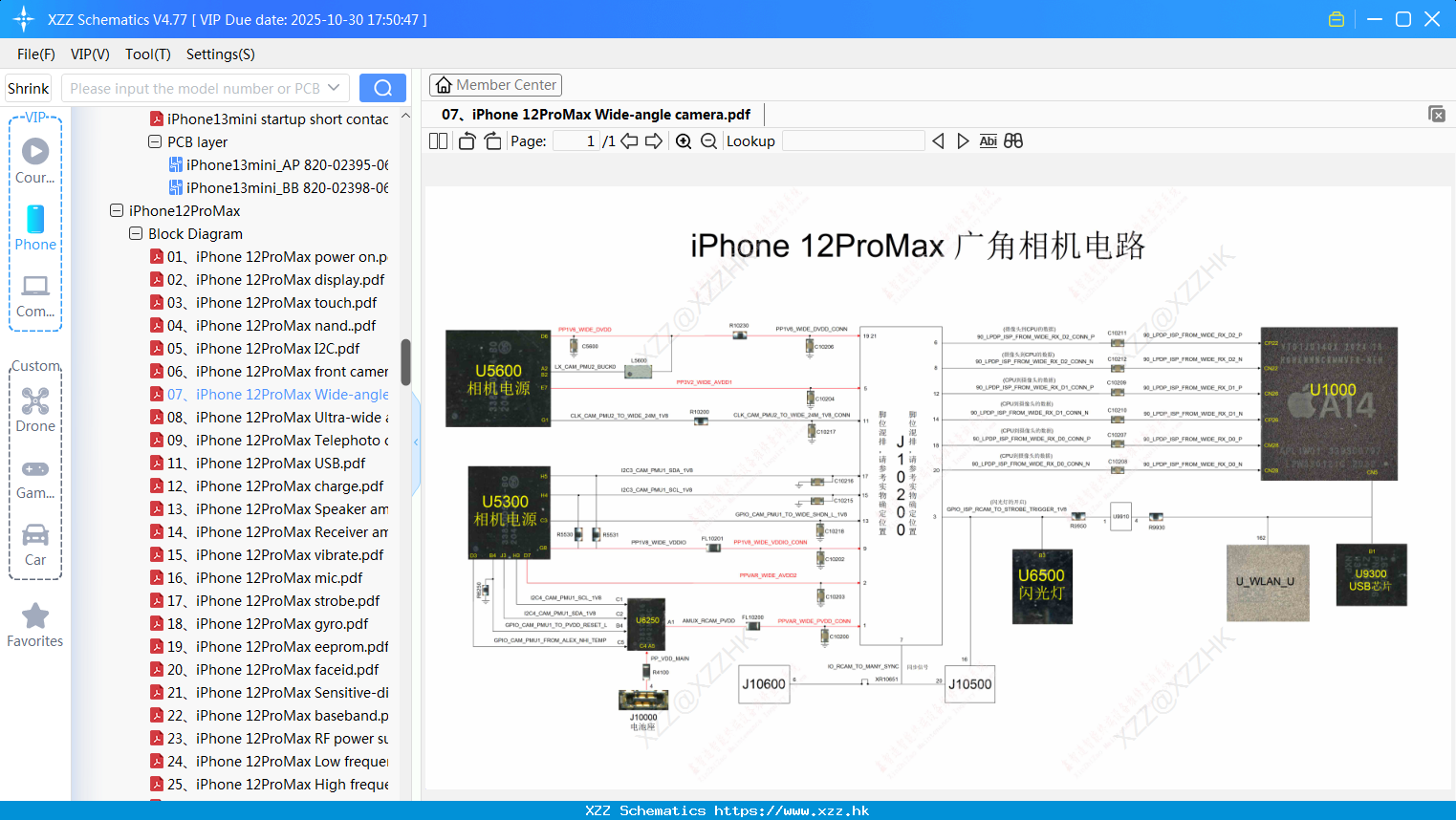Click the Lookup text field
This screenshot has width=1456, height=820.
point(853,141)
